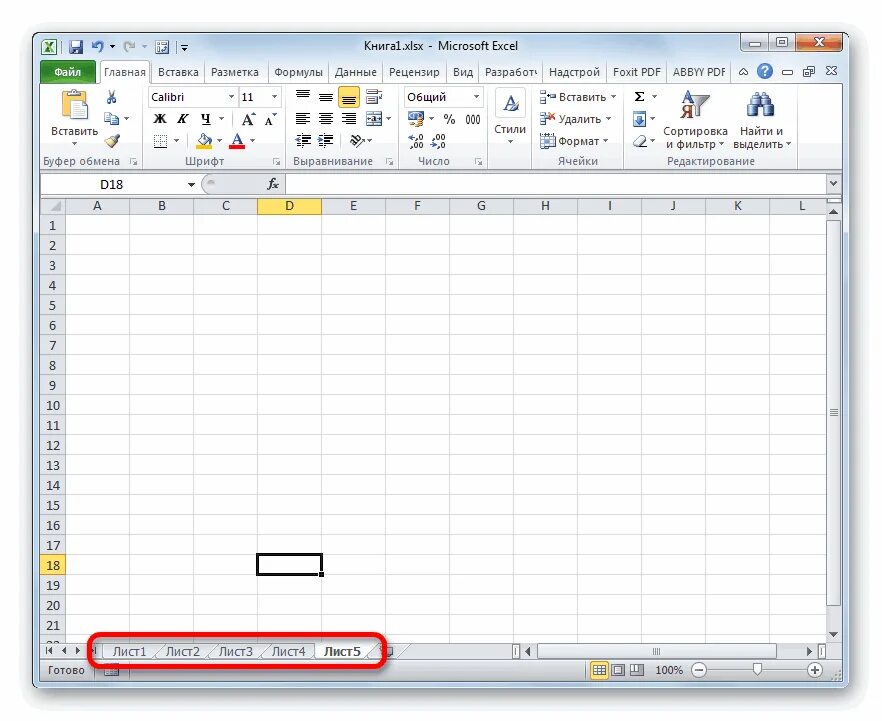Expand the formula bar
The width and height of the screenshot is (882, 721).
(x=833, y=183)
